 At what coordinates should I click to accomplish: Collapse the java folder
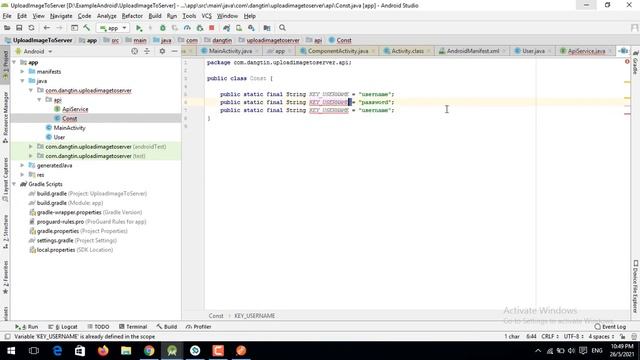point(22,81)
